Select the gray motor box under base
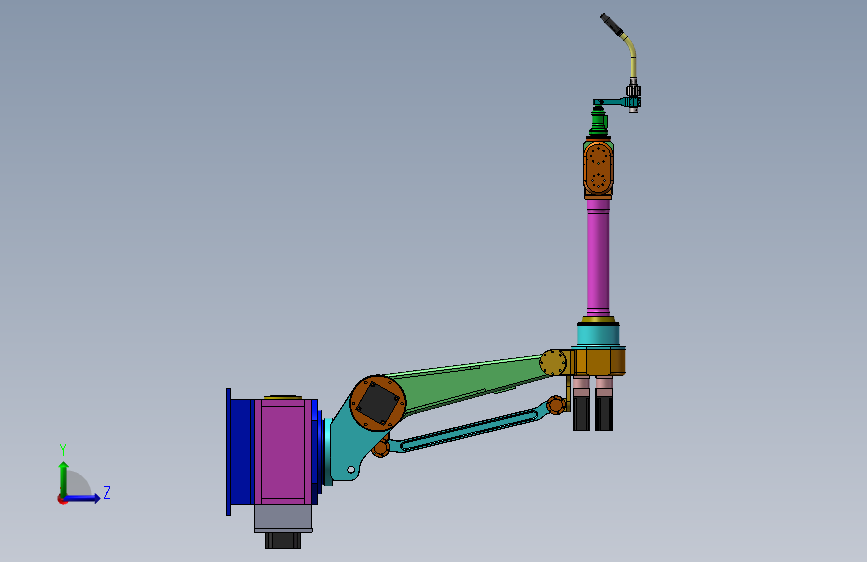Viewport: 867px width, 562px height. tap(283, 518)
